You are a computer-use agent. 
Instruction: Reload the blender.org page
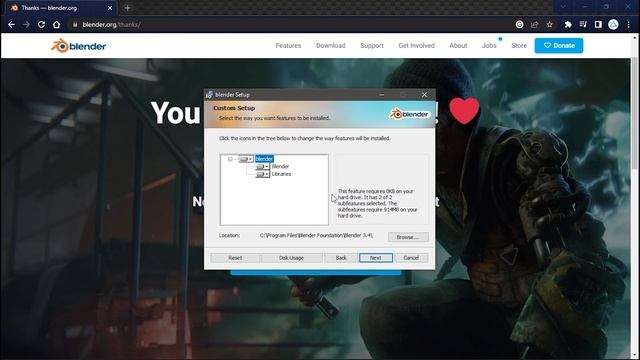click(41, 24)
